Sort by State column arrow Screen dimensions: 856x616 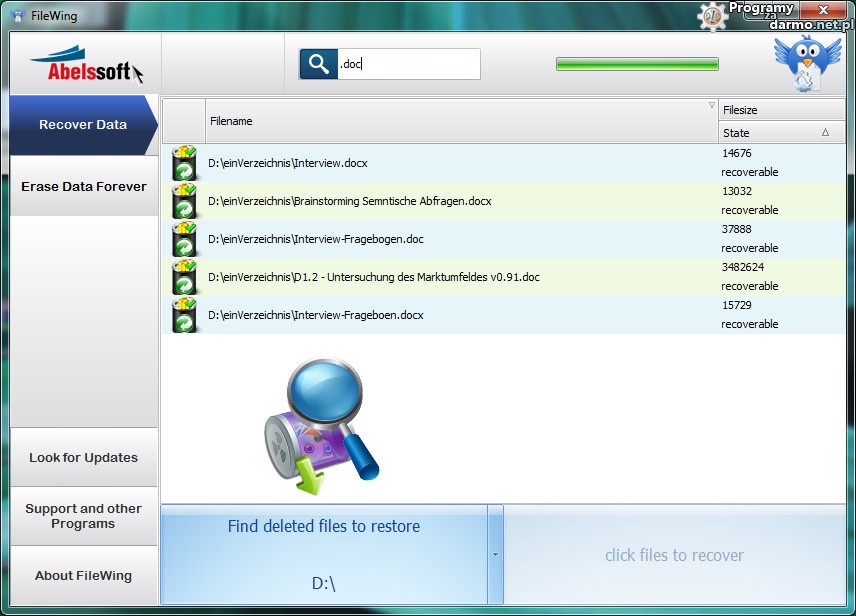tap(825, 132)
